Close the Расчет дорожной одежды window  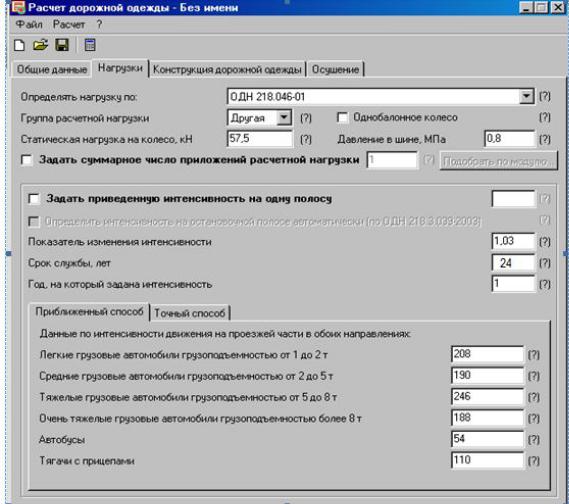point(558,7)
